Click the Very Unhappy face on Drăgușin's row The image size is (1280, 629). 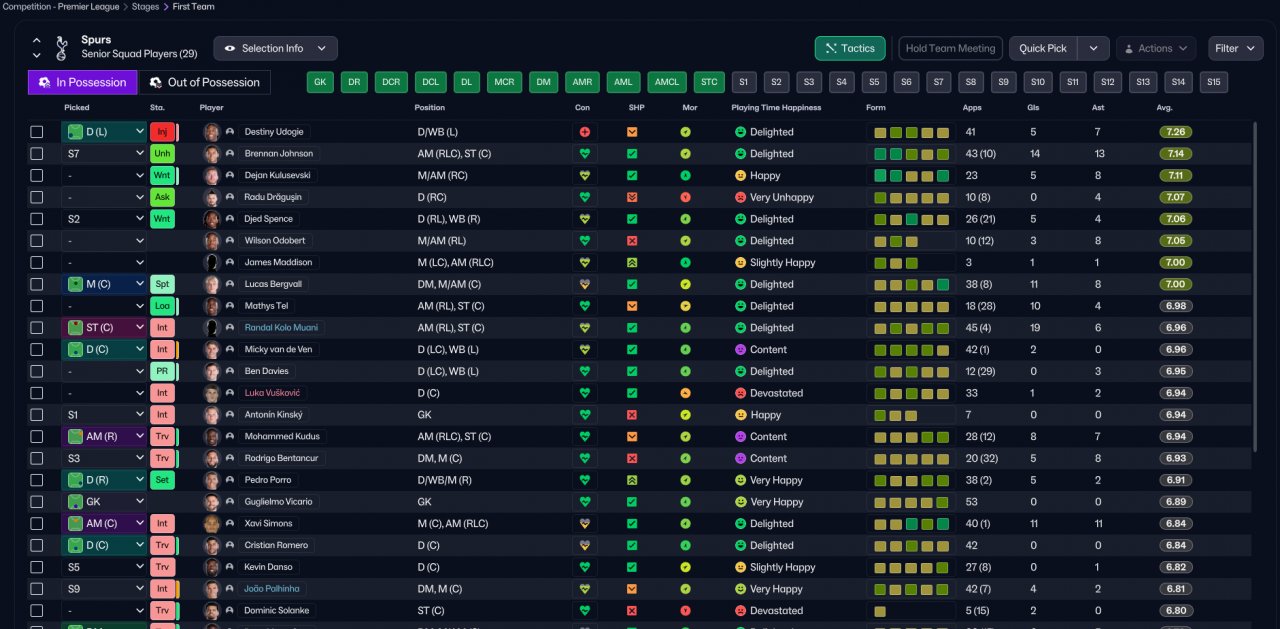click(x=741, y=197)
